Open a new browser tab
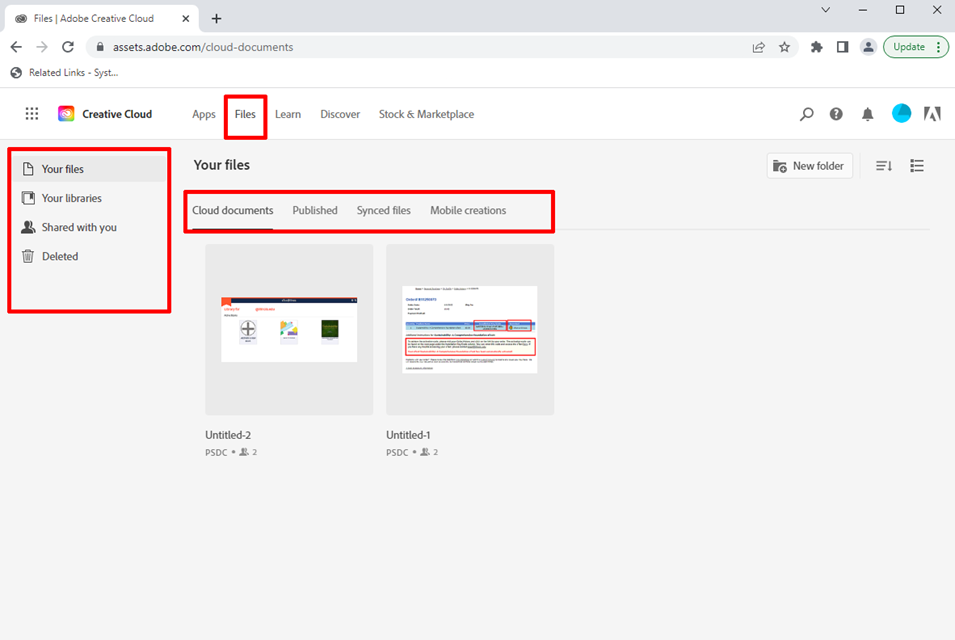The width and height of the screenshot is (955, 640). 216,18
